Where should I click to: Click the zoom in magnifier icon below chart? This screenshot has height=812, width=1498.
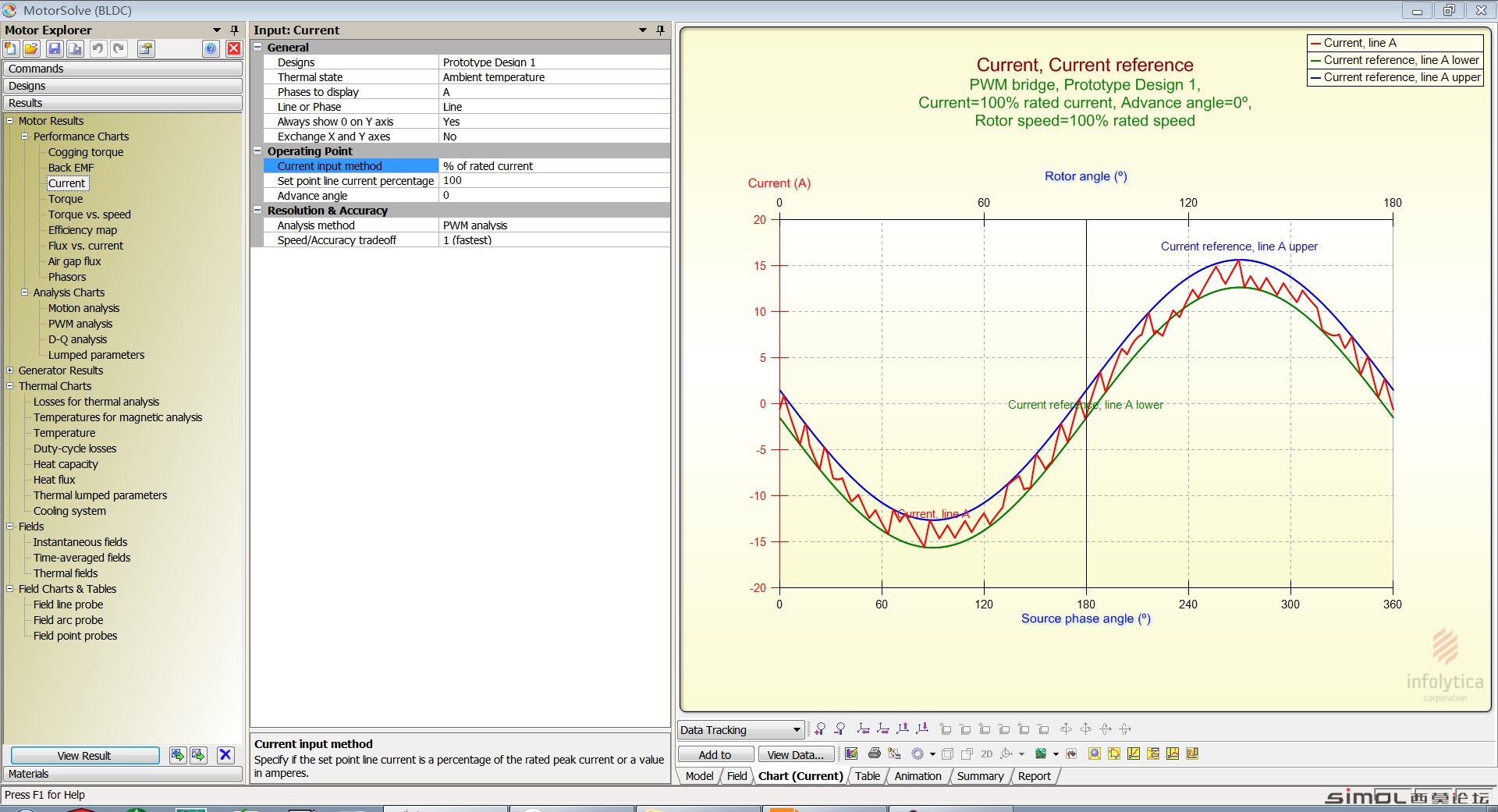(820, 729)
